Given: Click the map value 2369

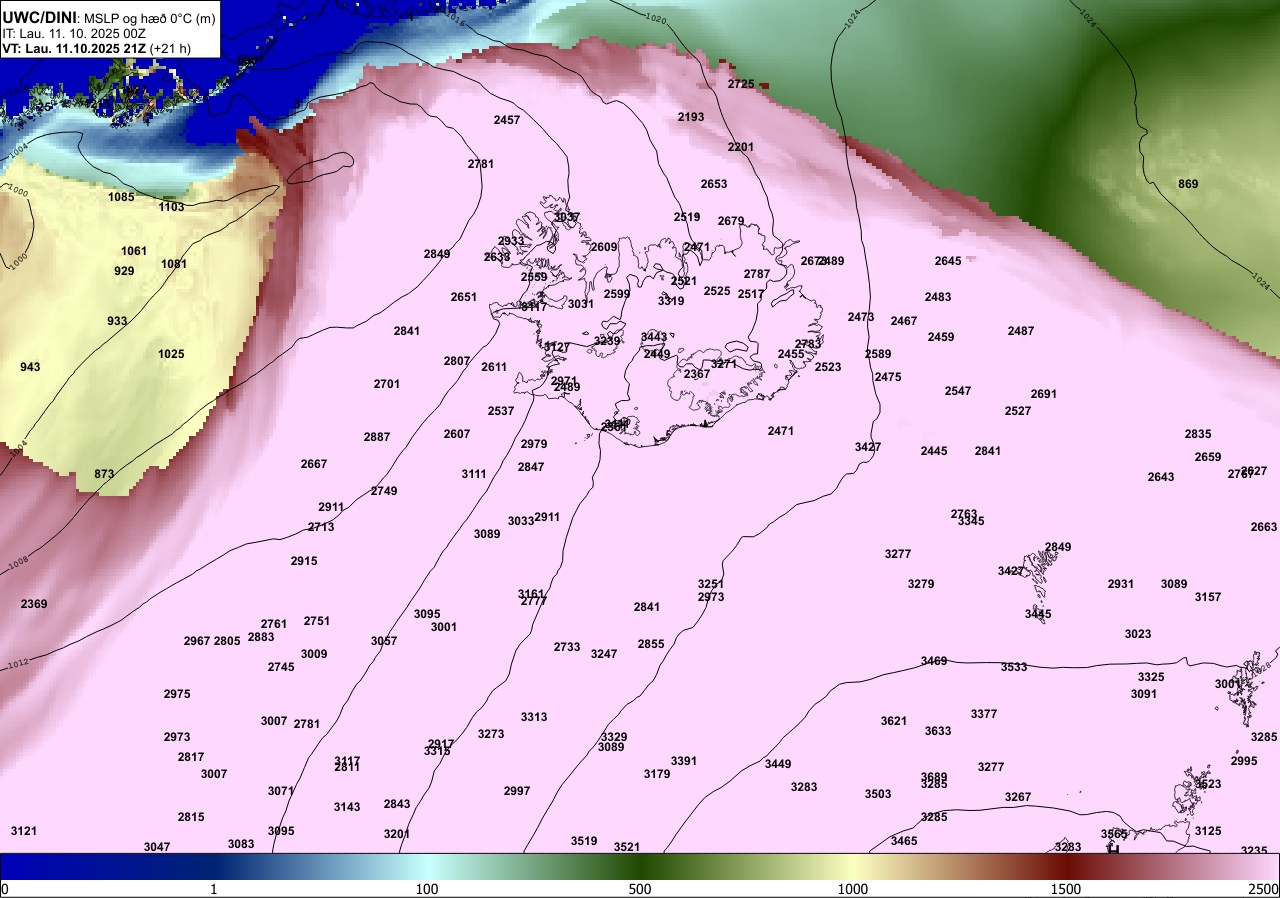Looking at the screenshot, I should (x=34, y=604).
